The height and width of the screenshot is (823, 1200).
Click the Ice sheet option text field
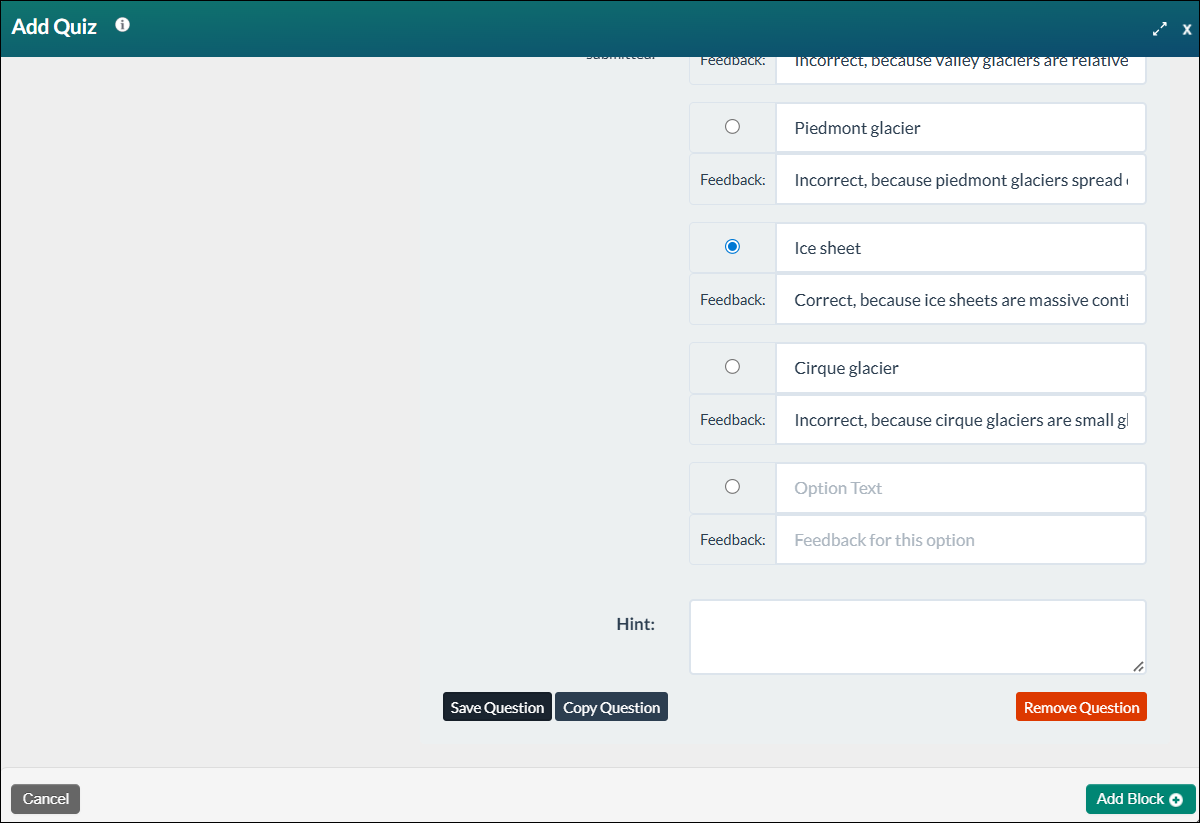click(960, 247)
